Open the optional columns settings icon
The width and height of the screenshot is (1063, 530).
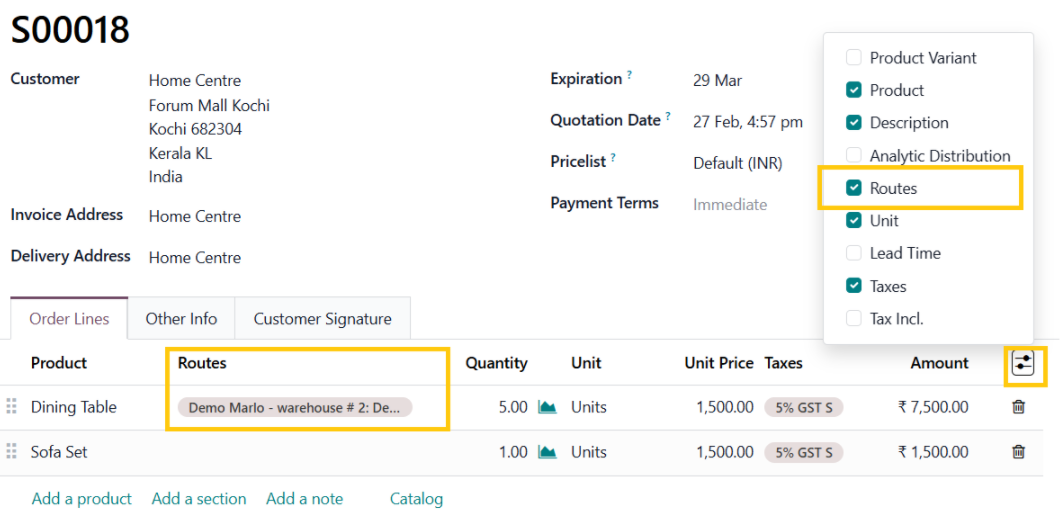(1022, 363)
